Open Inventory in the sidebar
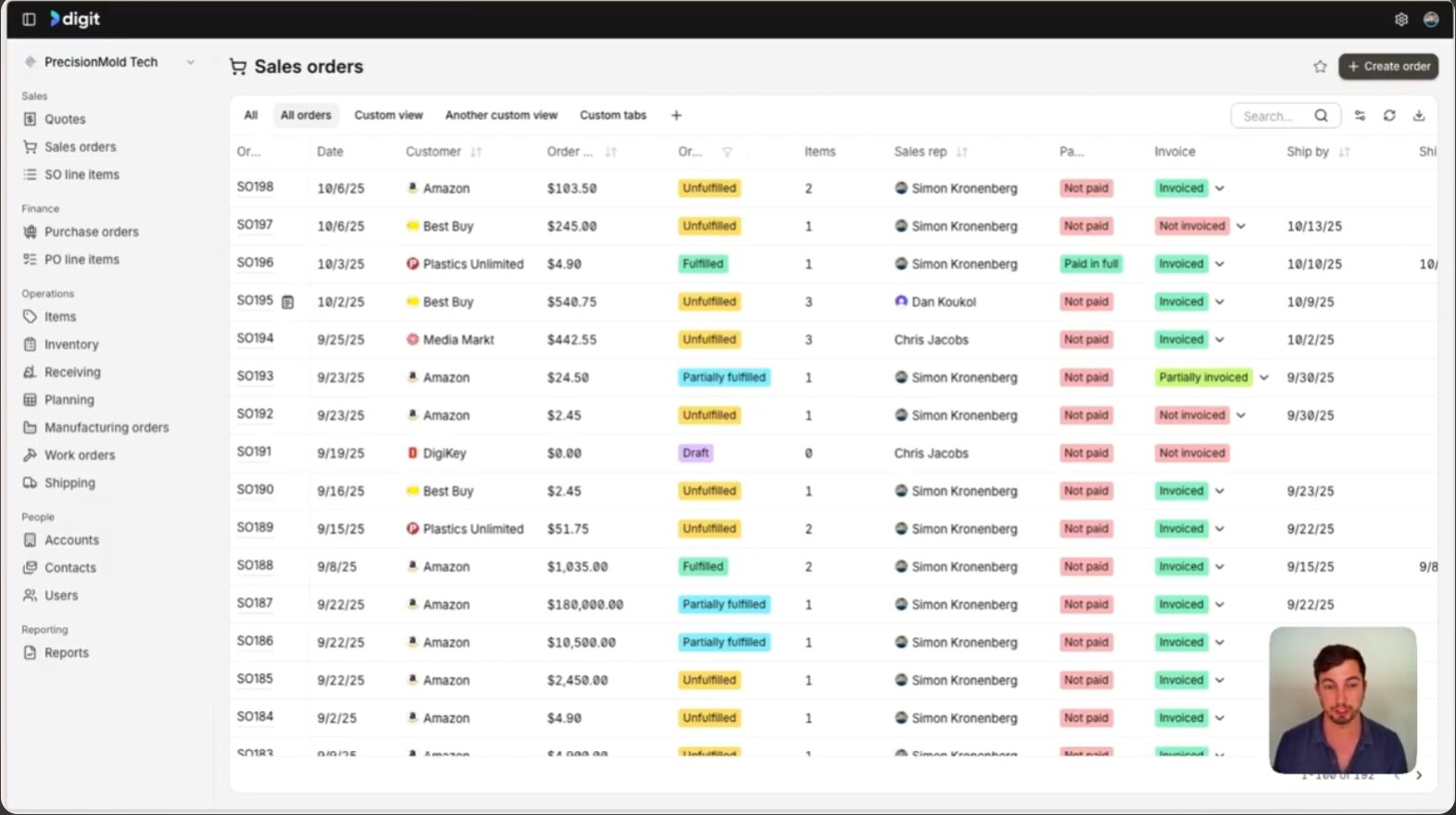The height and width of the screenshot is (815, 1456). coord(71,345)
